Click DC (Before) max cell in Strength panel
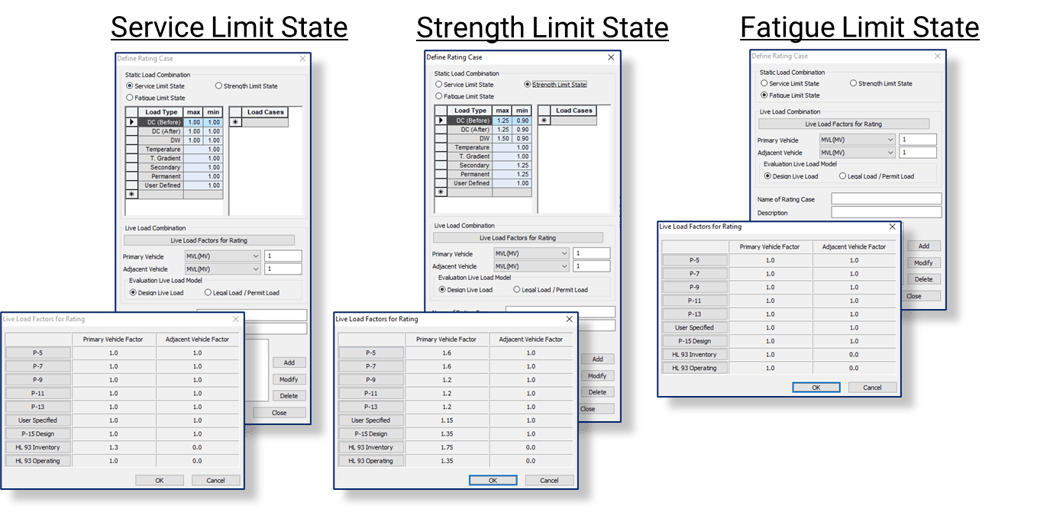The height and width of the screenshot is (512, 1050). pos(502,120)
